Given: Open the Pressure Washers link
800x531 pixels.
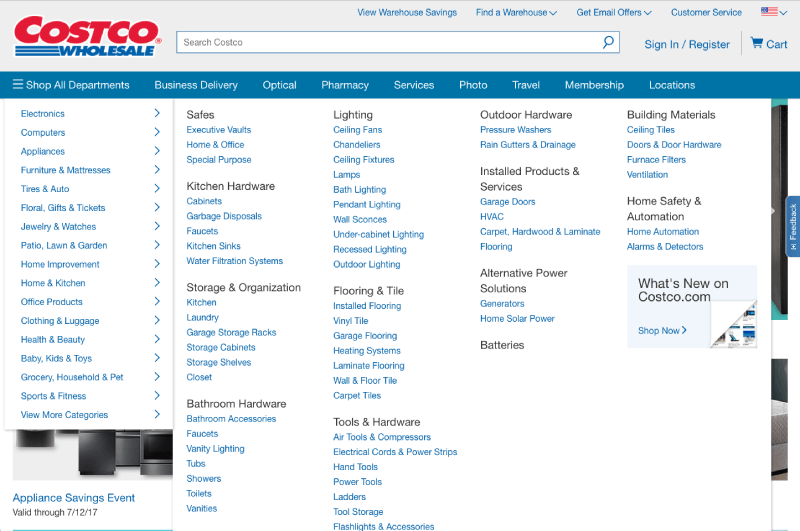Looking at the screenshot, I should tap(516, 130).
